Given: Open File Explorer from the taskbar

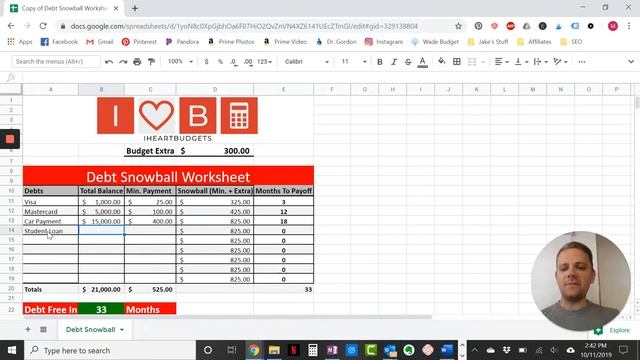Looking at the screenshot, I should tap(274, 350).
